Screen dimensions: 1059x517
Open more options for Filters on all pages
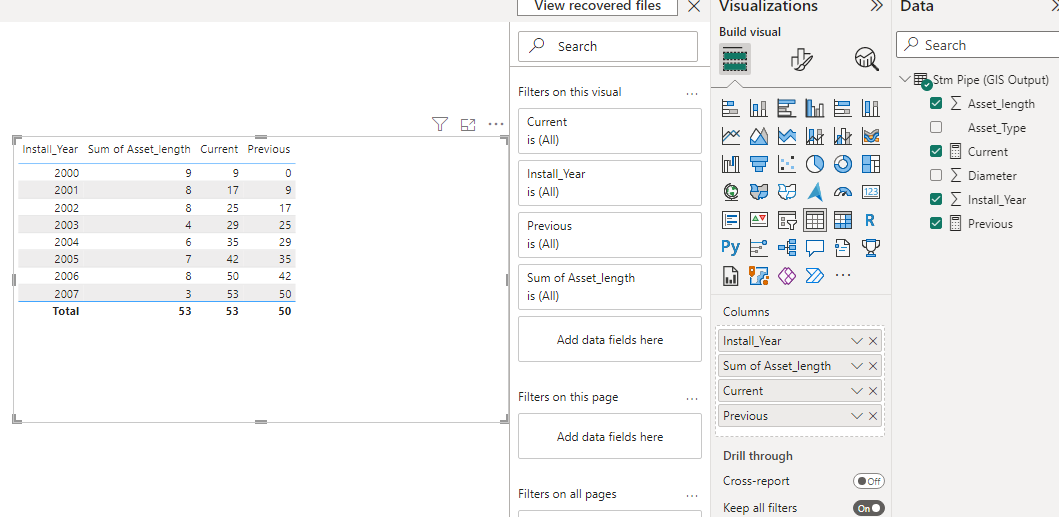692,495
